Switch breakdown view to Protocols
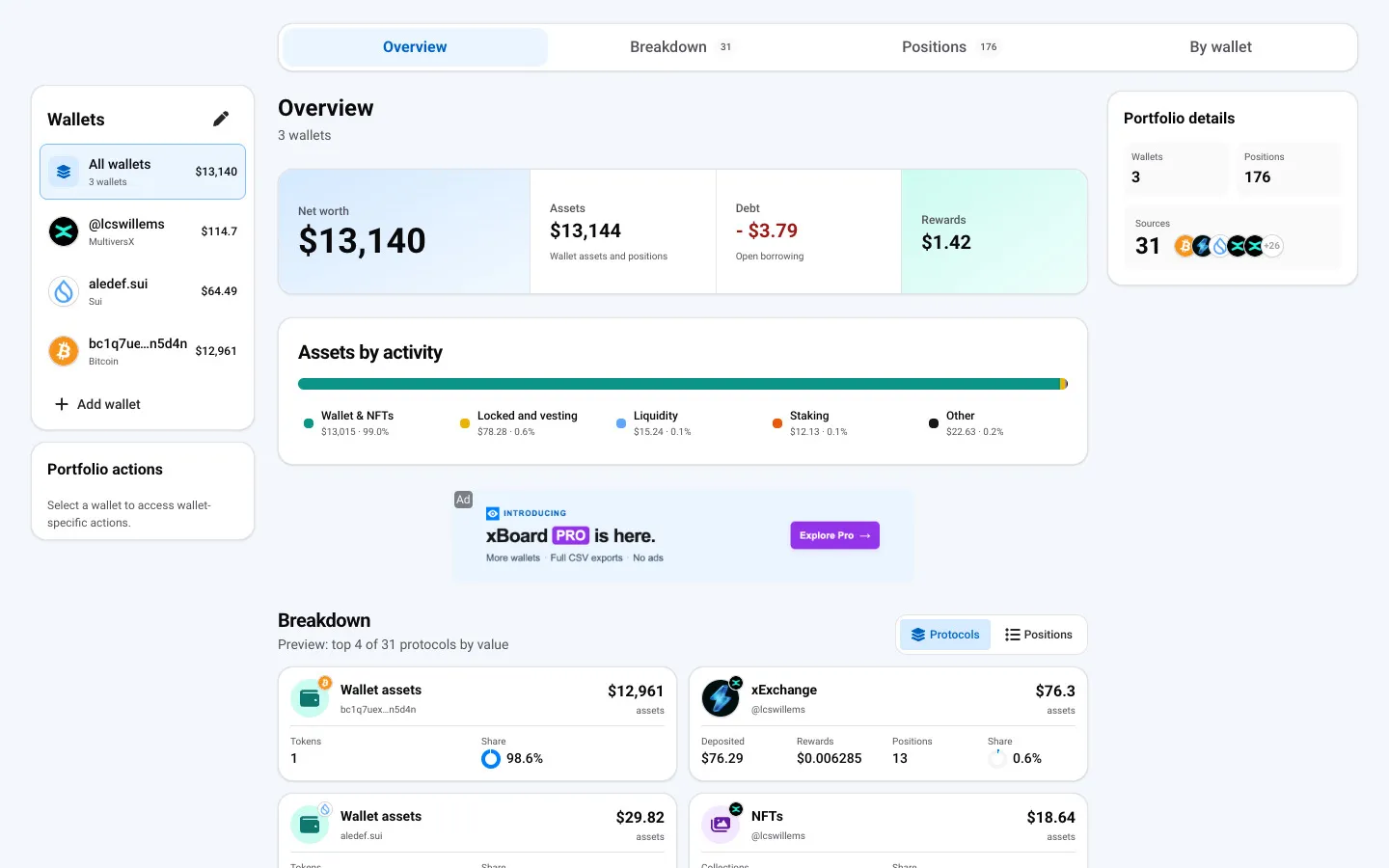 [945, 635]
